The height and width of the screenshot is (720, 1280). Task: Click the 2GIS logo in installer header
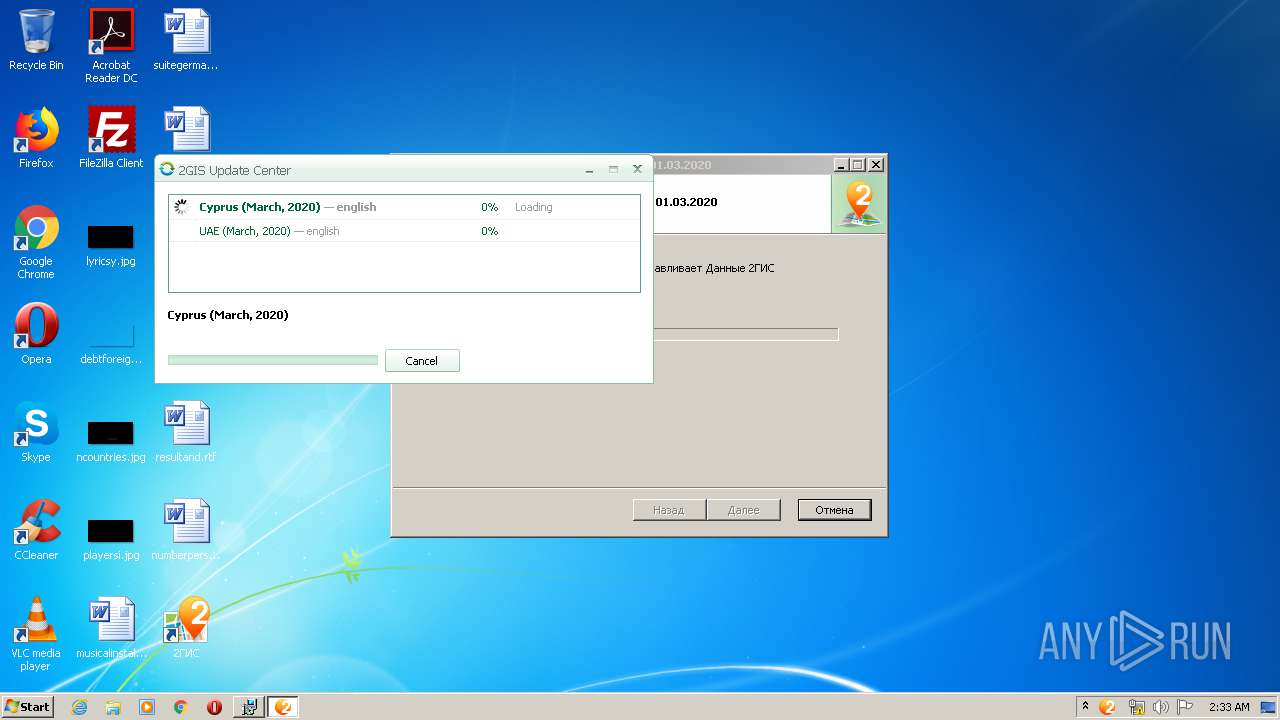[x=858, y=205]
